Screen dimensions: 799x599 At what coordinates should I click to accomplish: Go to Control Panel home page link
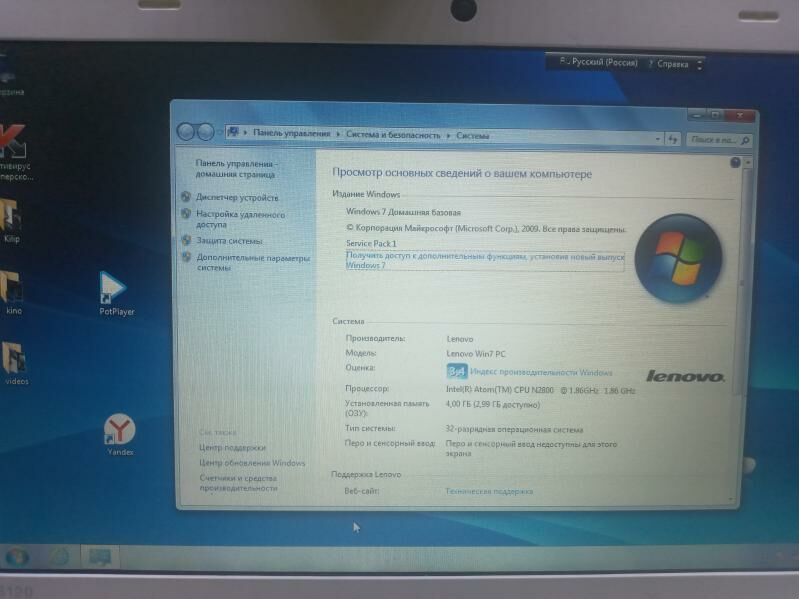point(236,169)
